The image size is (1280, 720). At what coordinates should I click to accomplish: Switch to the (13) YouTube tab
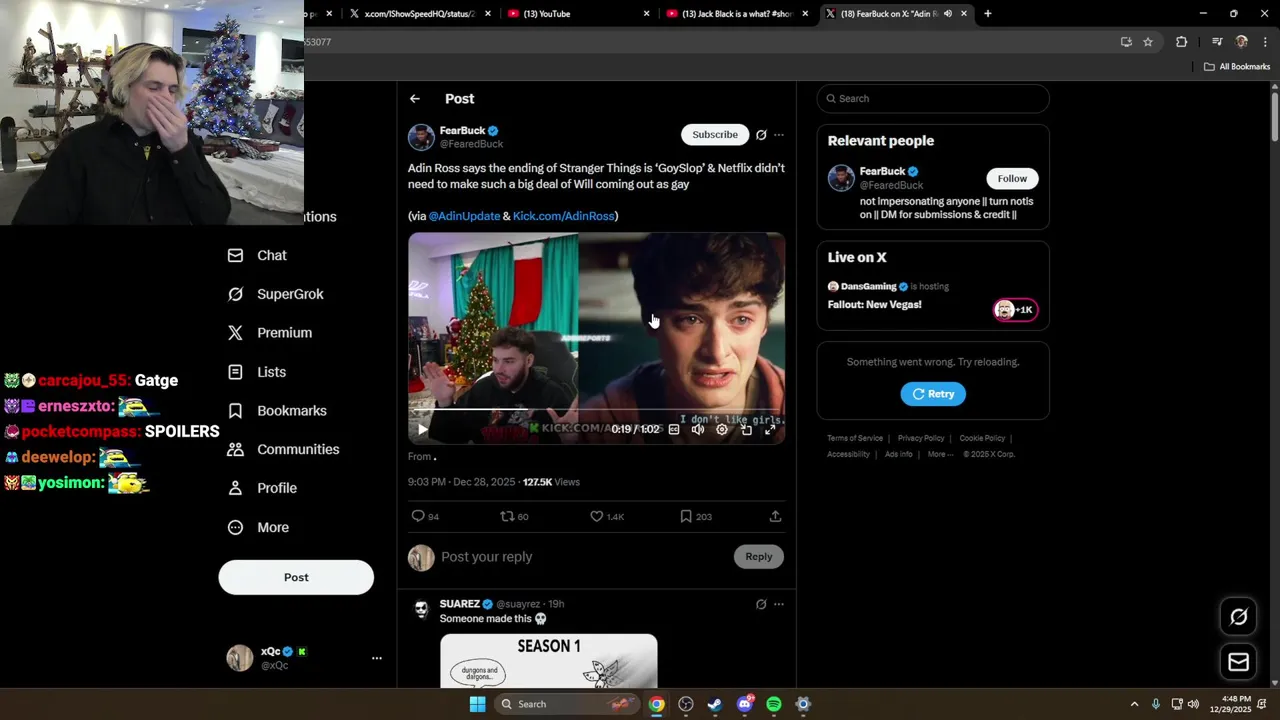point(578,14)
